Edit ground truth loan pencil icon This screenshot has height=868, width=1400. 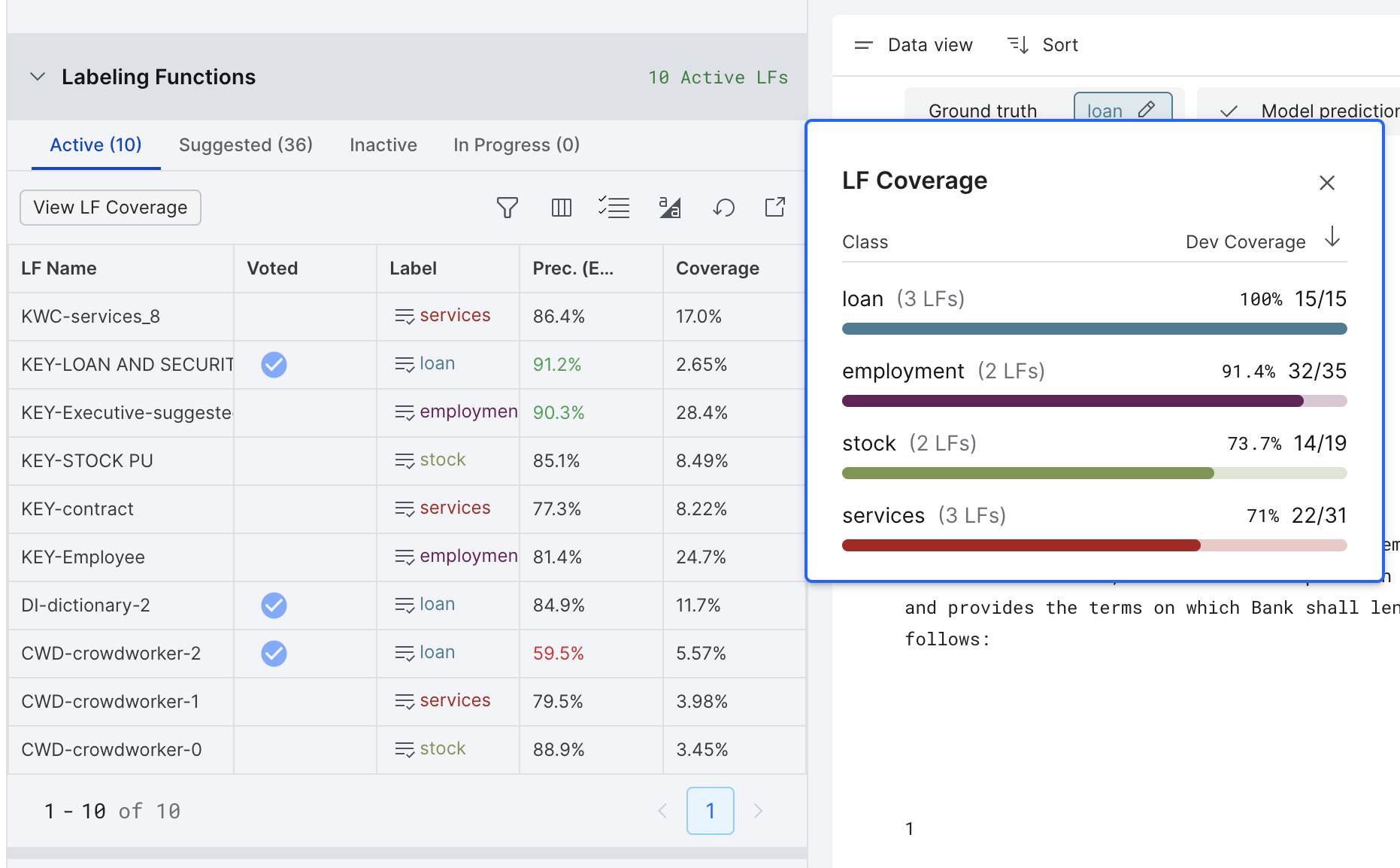coord(1147,110)
